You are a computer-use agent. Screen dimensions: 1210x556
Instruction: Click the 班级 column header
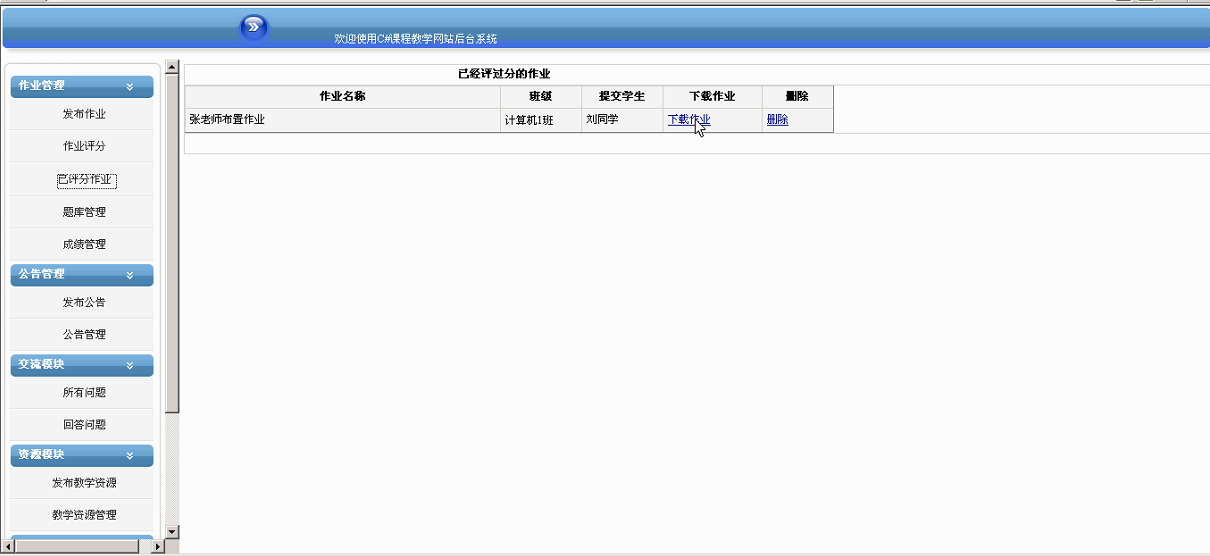point(541,97)
